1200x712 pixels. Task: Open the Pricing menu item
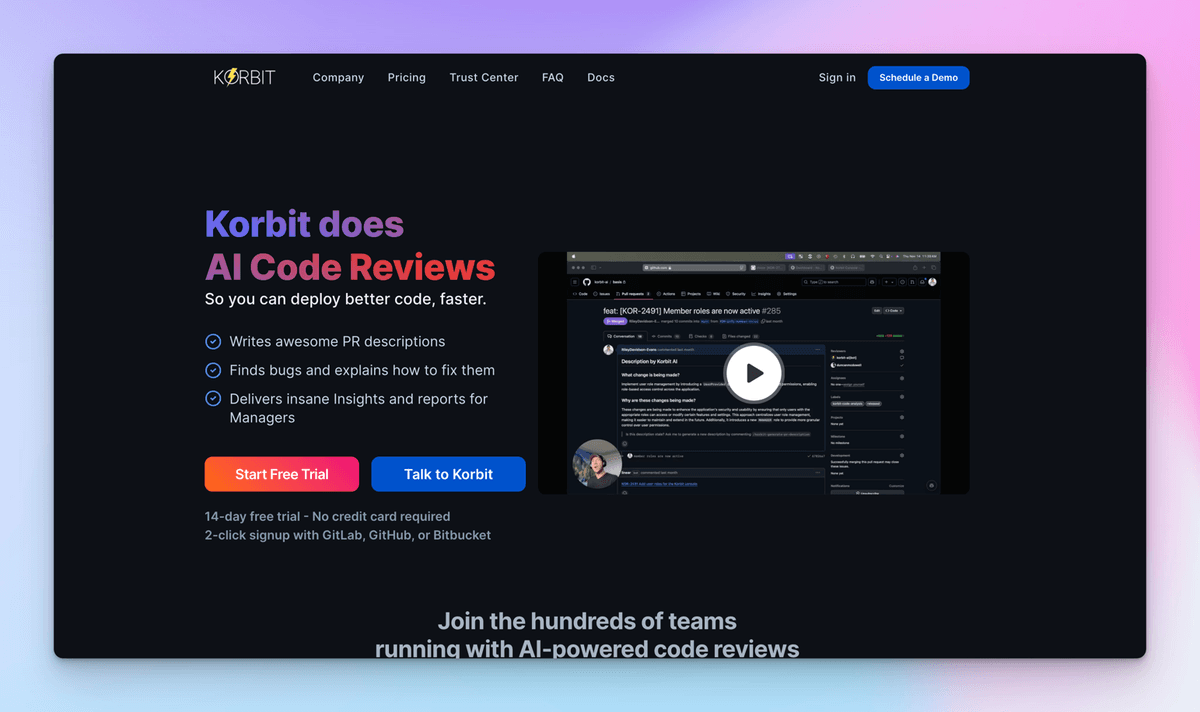pos(406,77)
